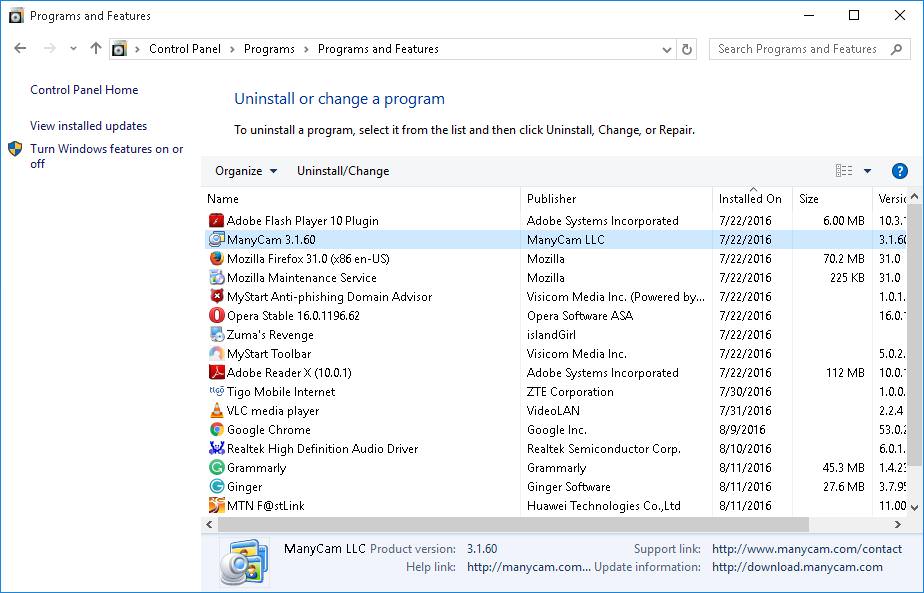Viewport: 924px width, 593px height.
Task: Select the Google Chrome row name
Action: (269, 430)
